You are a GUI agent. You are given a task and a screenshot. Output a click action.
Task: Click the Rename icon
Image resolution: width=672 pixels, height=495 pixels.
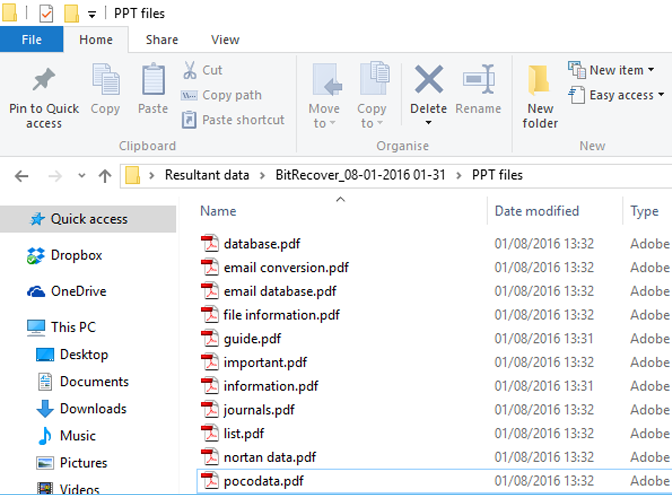coord(479,79)
